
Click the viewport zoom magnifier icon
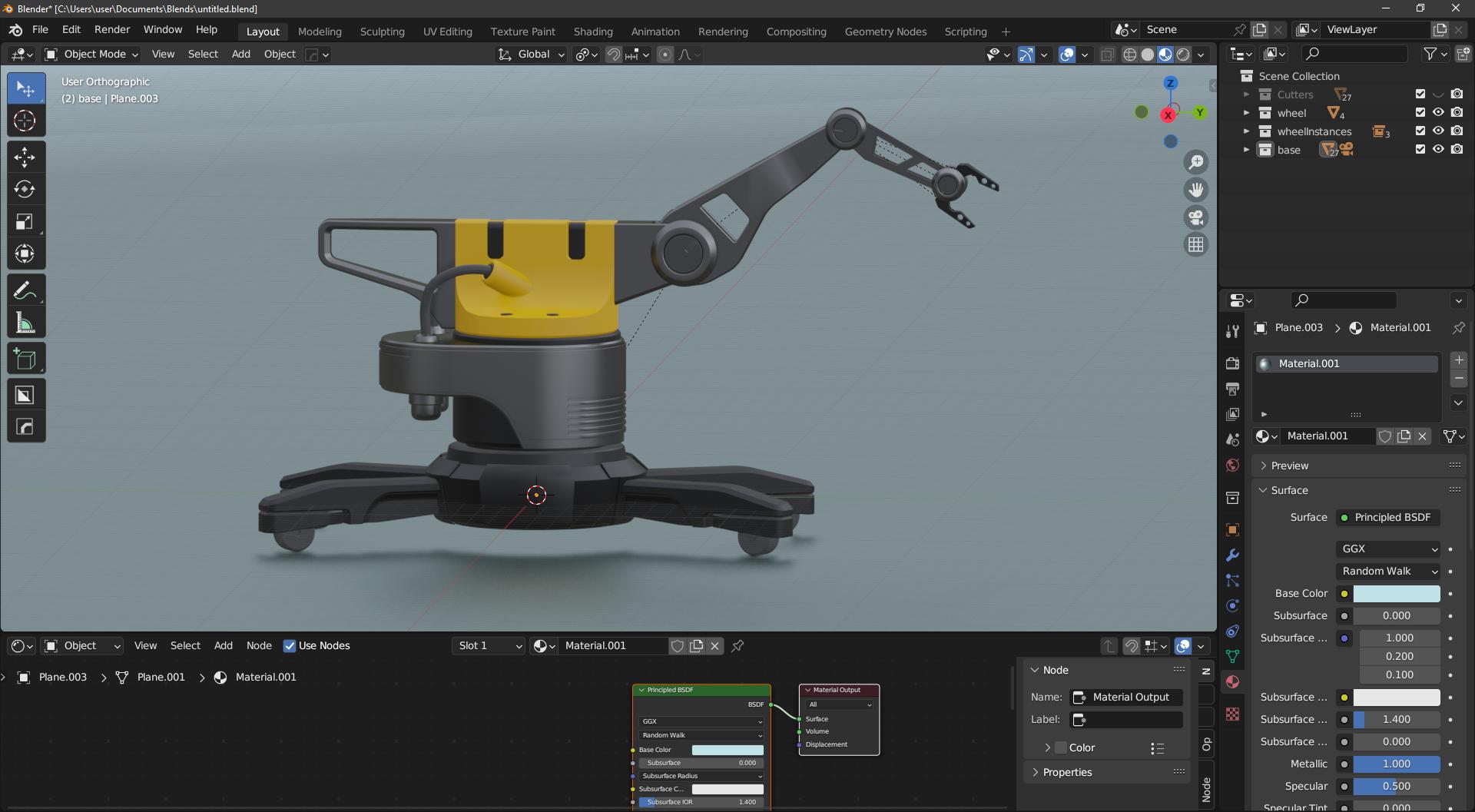1196,162
